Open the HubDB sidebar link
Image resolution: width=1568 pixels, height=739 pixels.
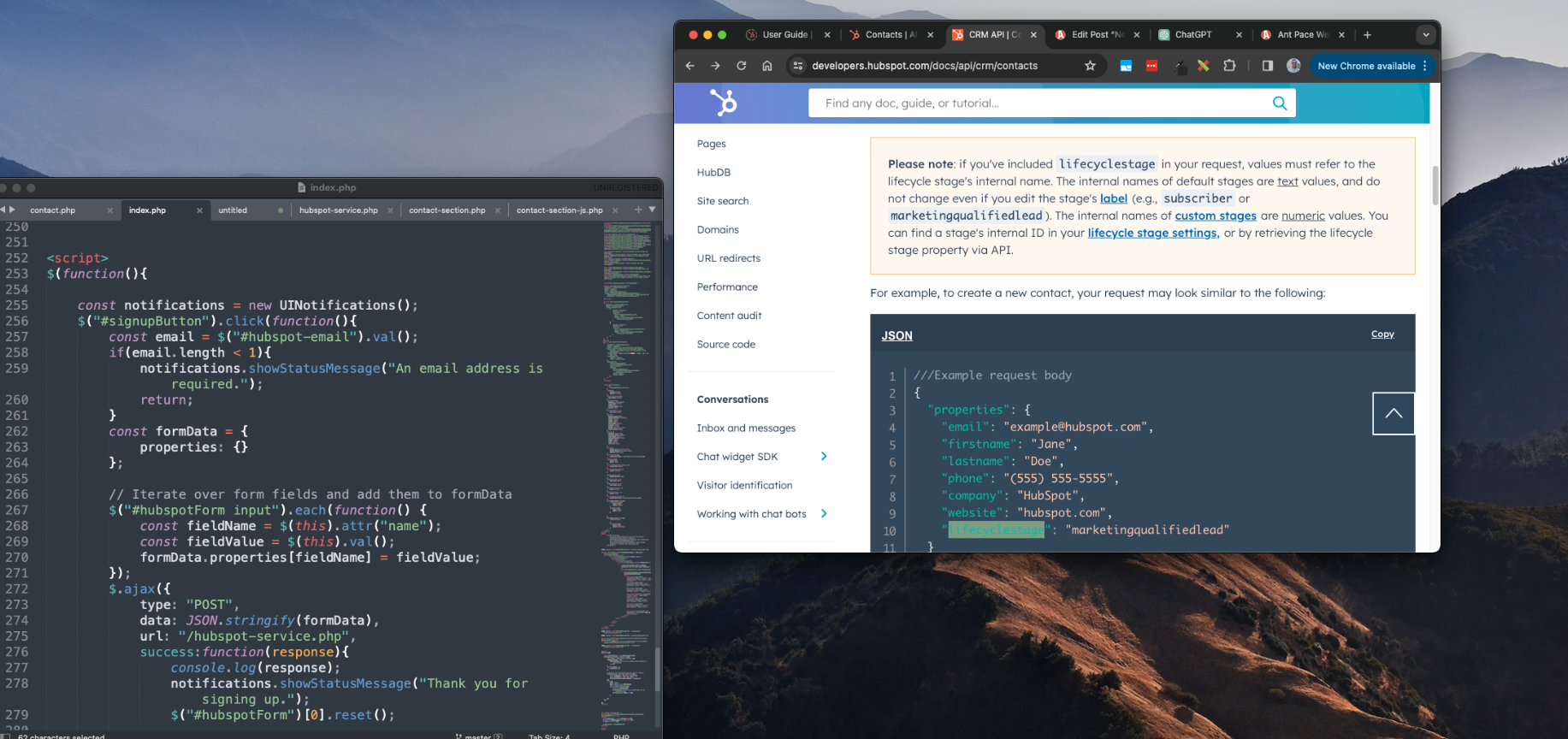pos(713,172)
